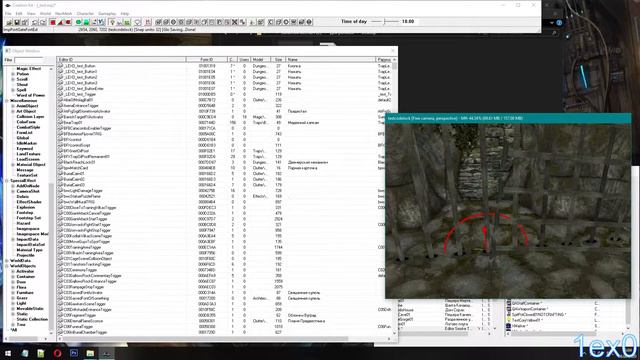Click the render window title bar
This screenshot has height=360, width=640.
[508, 118]
